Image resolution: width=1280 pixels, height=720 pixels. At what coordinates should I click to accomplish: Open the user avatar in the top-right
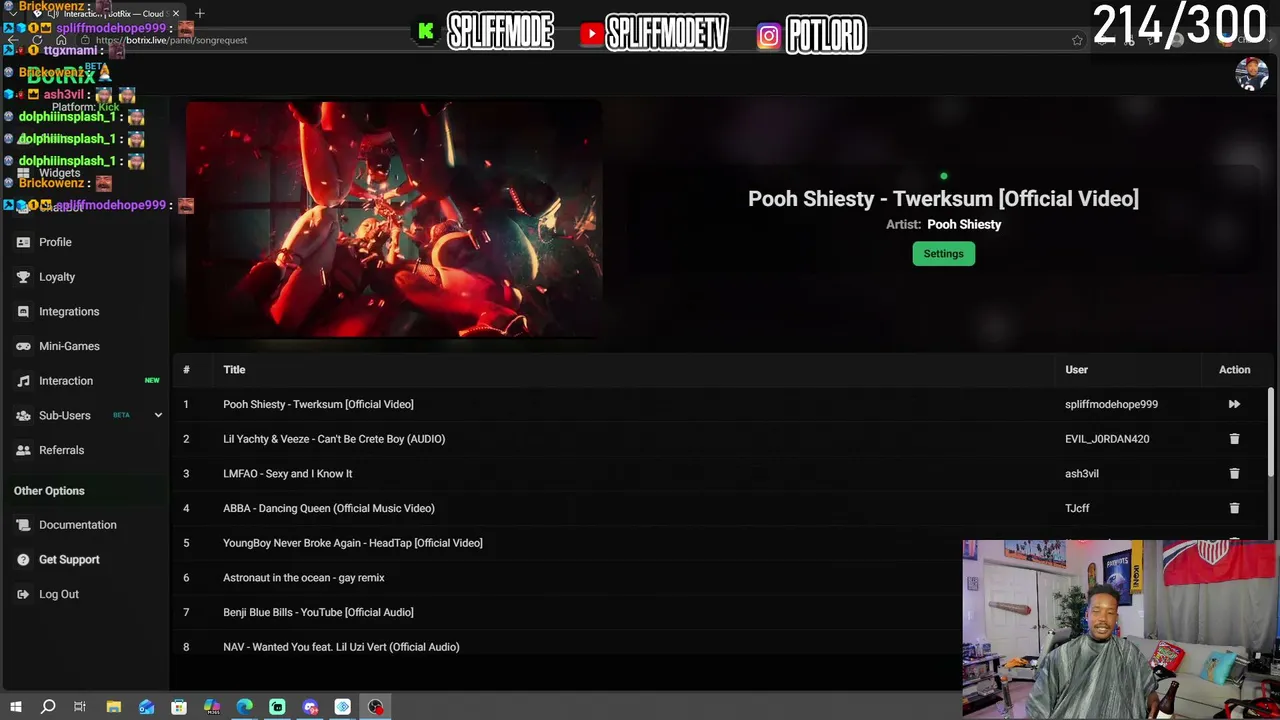(1251, 74)
